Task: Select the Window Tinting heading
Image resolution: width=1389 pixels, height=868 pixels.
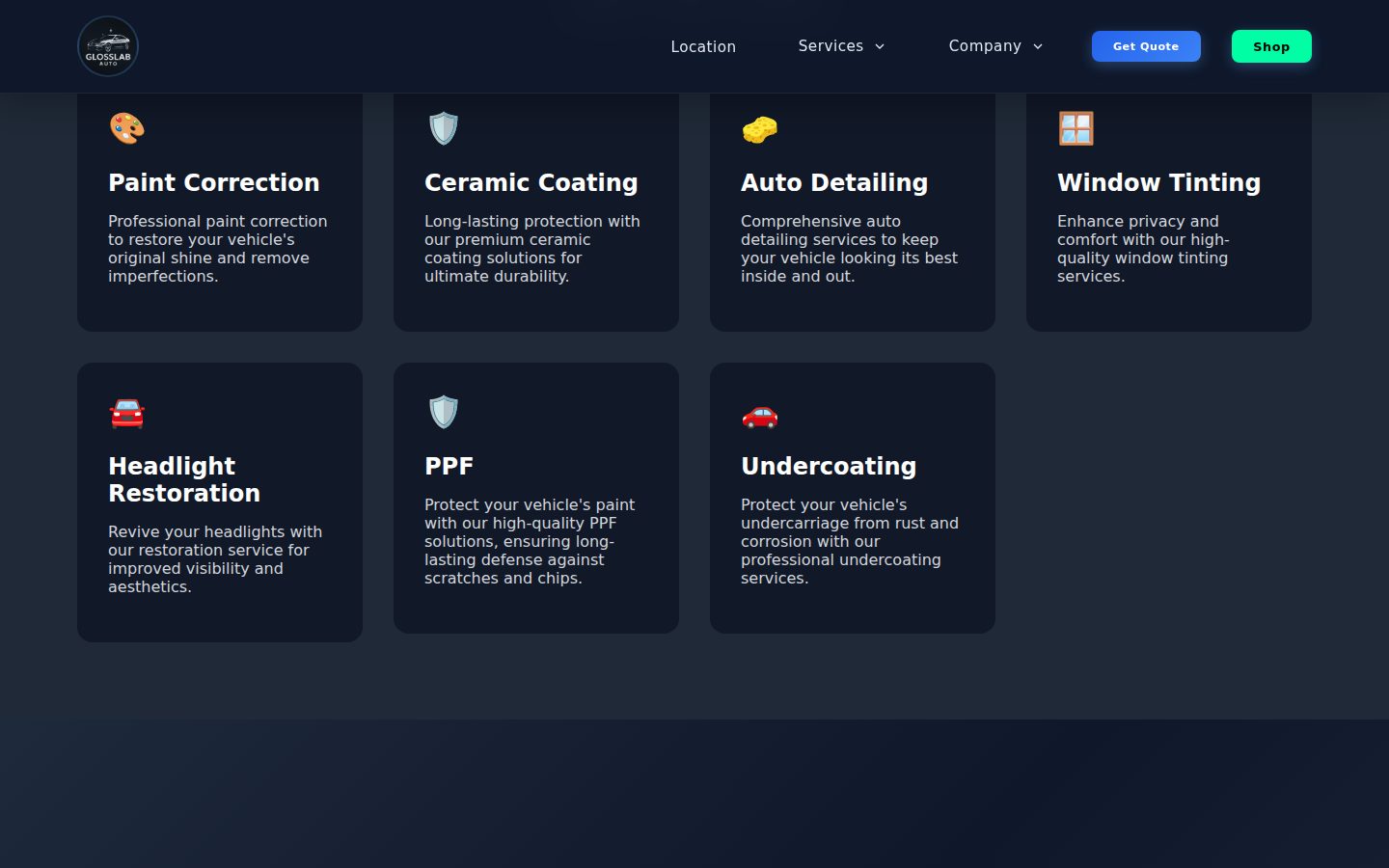Action: 1158,182
